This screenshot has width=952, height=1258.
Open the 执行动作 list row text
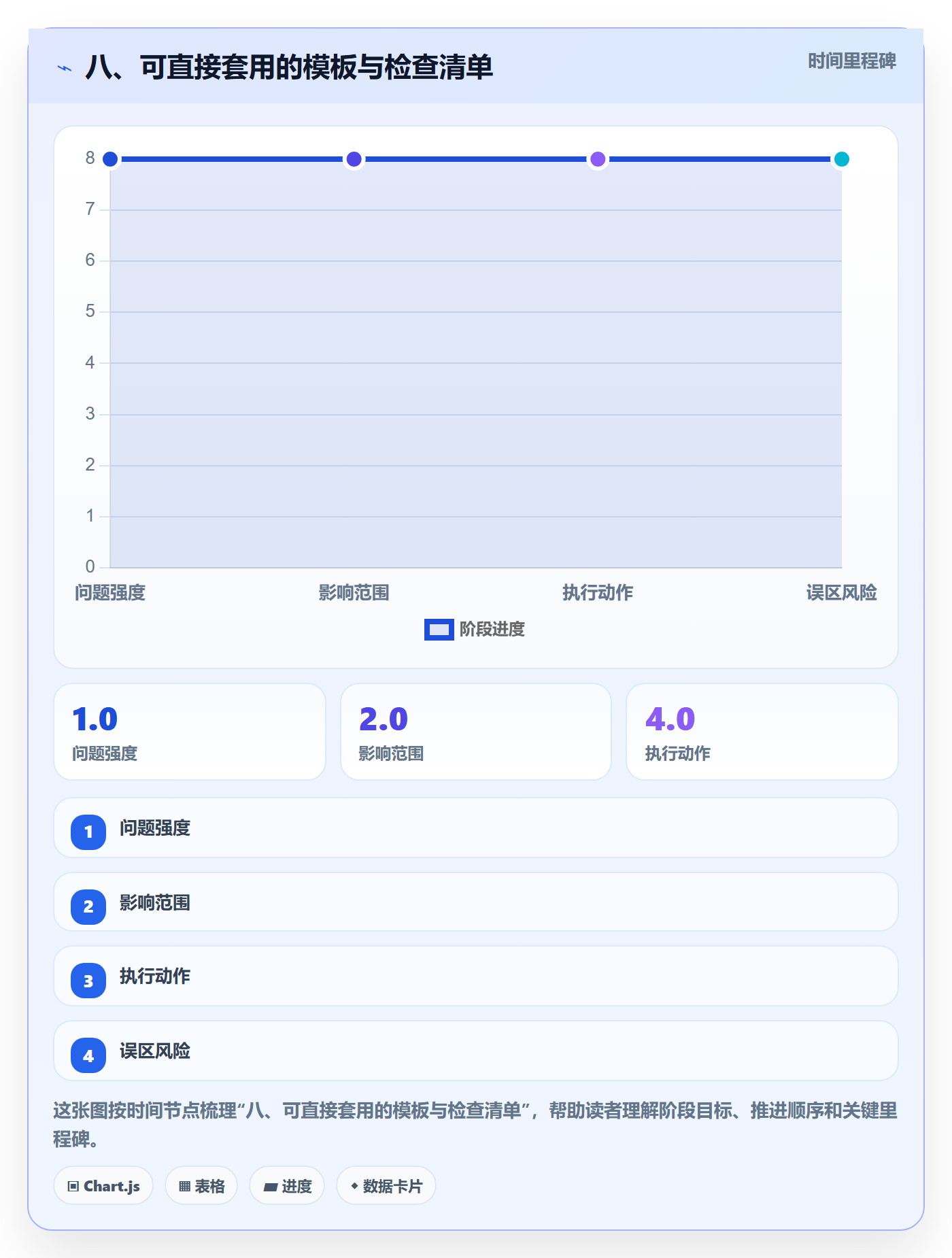tap(155, 976)
